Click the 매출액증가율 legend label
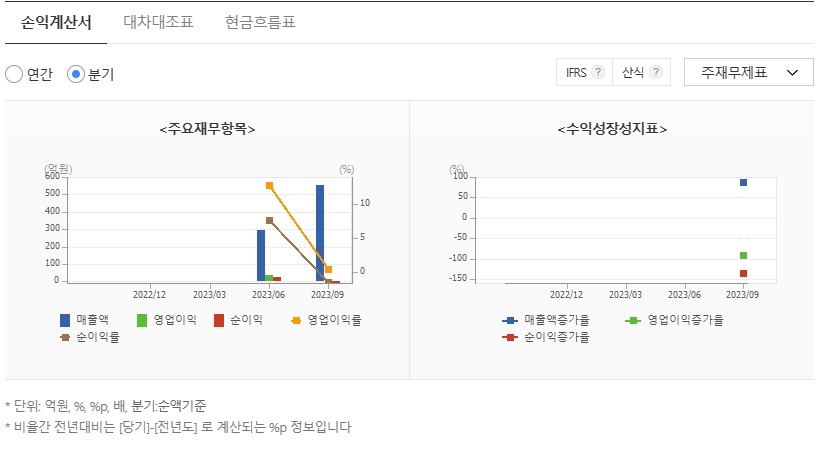Viewport: 829px width, 450px height. point(557,320)
